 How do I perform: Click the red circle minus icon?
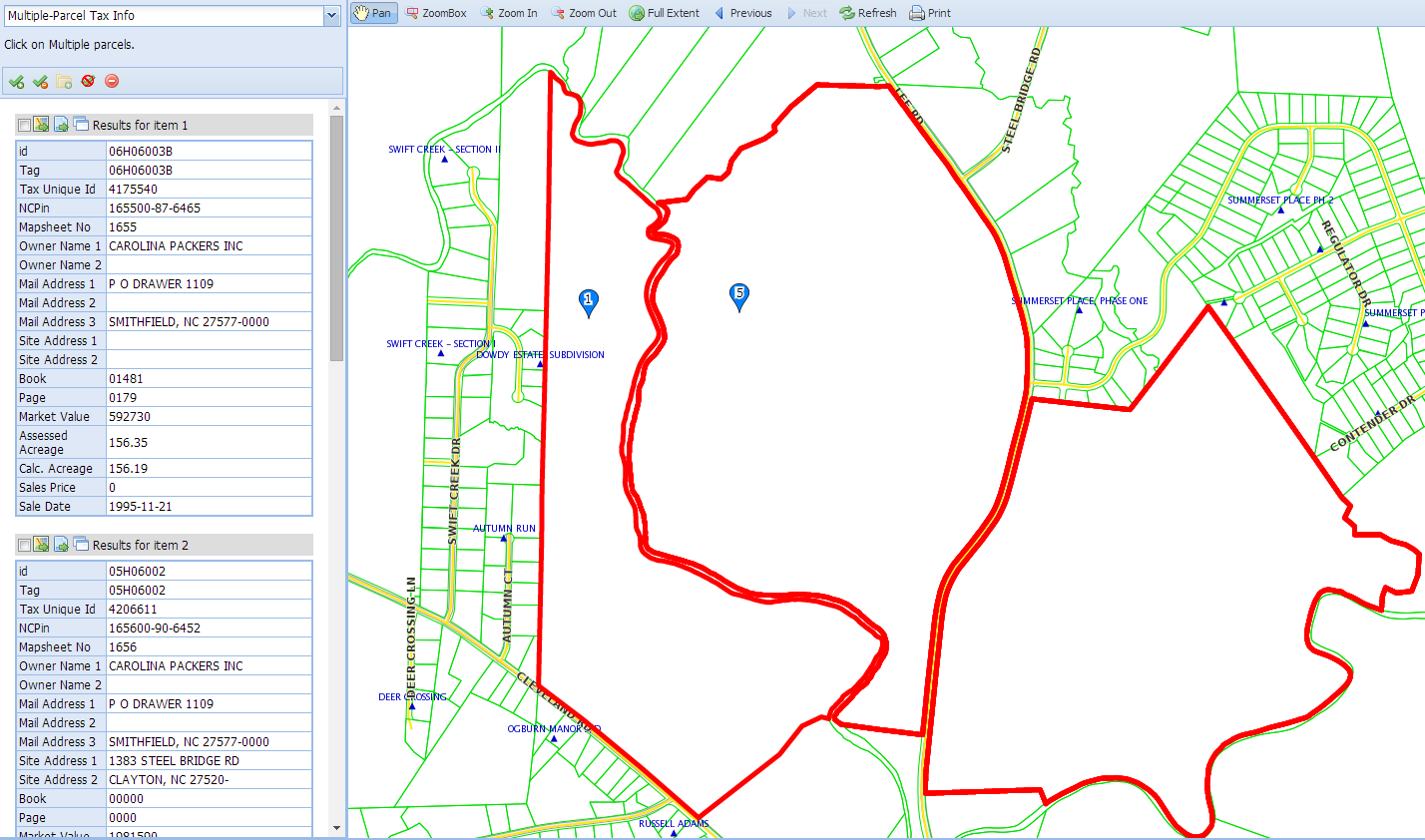[x=112, y=81]
